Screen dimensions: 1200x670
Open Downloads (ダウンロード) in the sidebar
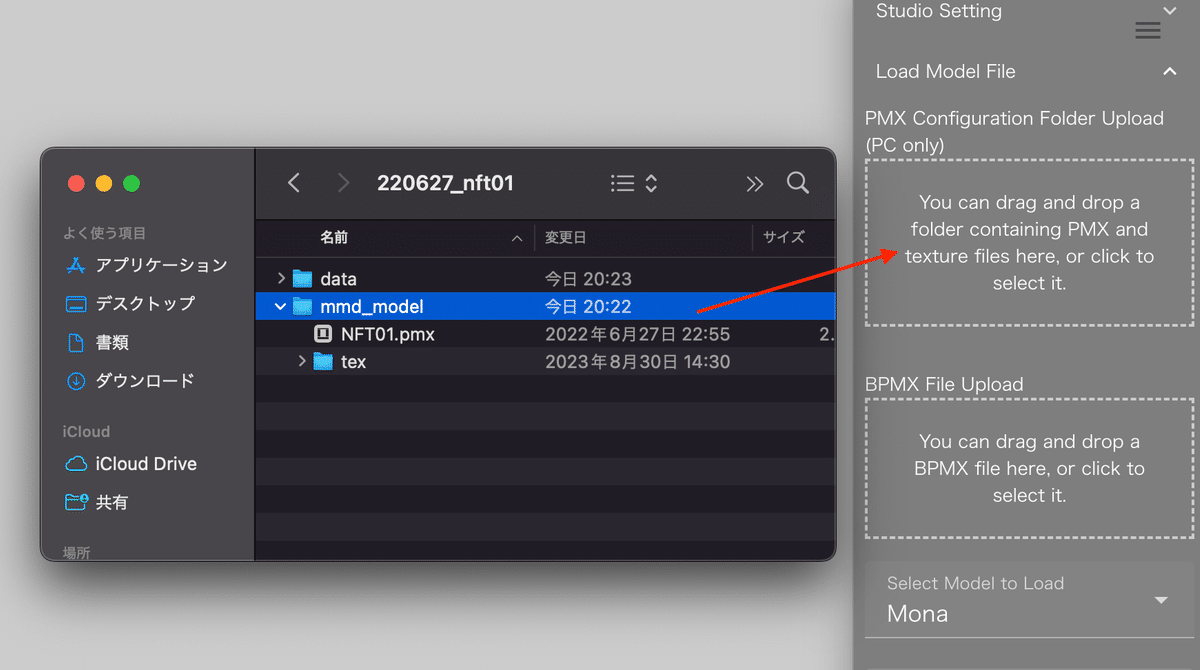point(144,381)
